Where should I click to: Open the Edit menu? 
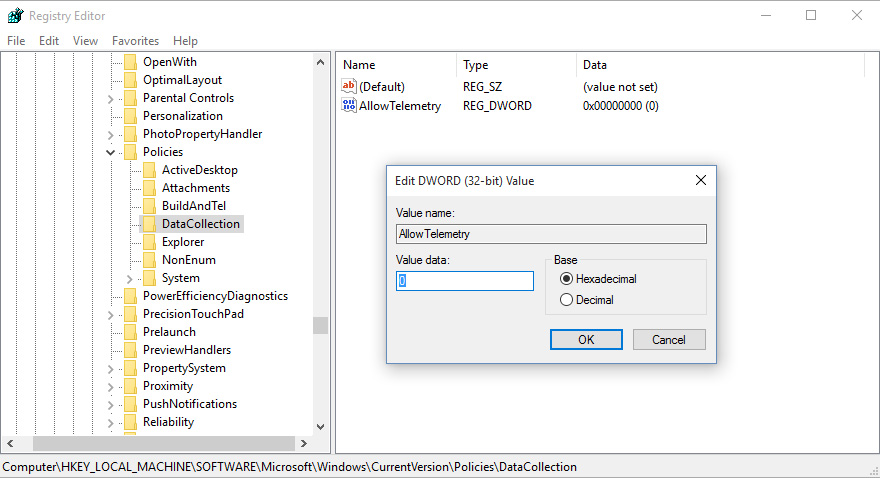tap(49, 41)
